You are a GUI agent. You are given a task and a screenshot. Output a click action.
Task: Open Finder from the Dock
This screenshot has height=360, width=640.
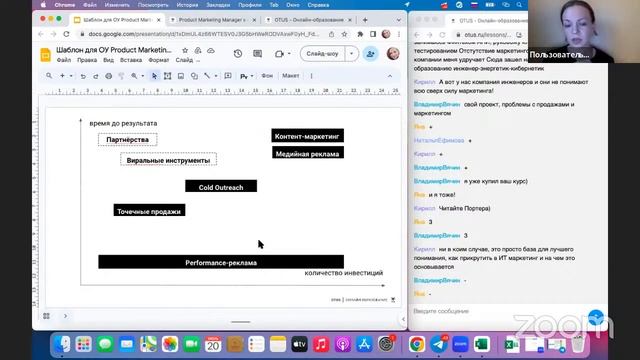[62, 344]
